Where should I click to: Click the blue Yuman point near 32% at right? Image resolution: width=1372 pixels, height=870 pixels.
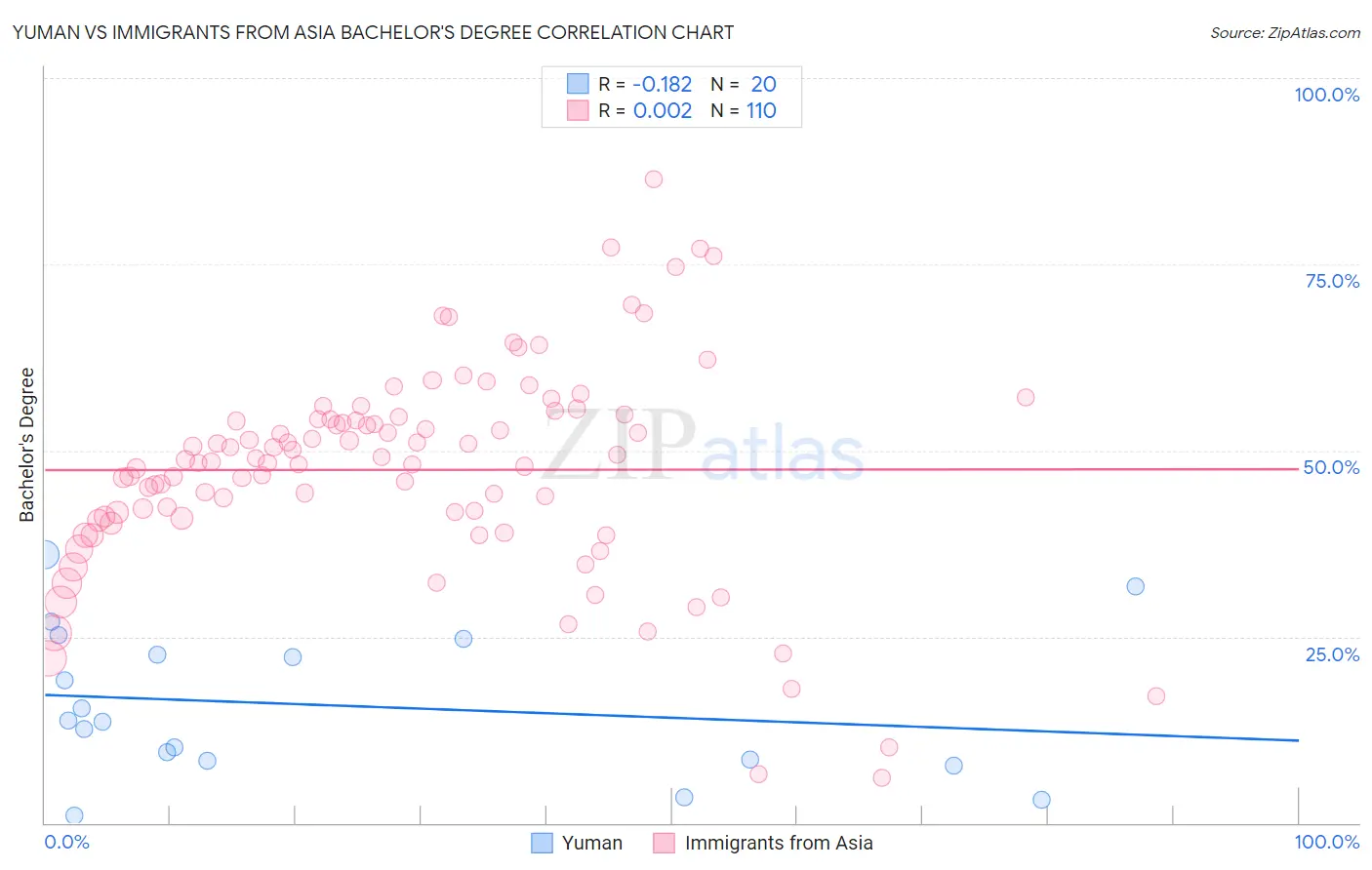[1135, 586]
